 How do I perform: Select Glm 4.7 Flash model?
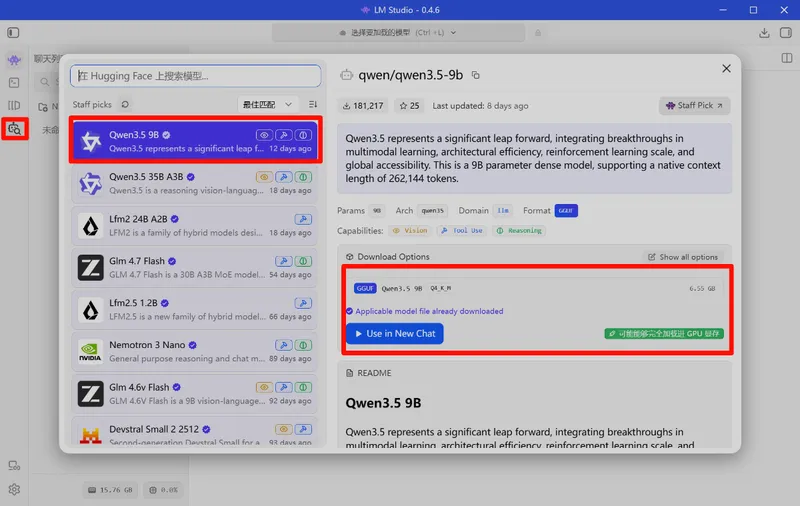tap(194, 267)
